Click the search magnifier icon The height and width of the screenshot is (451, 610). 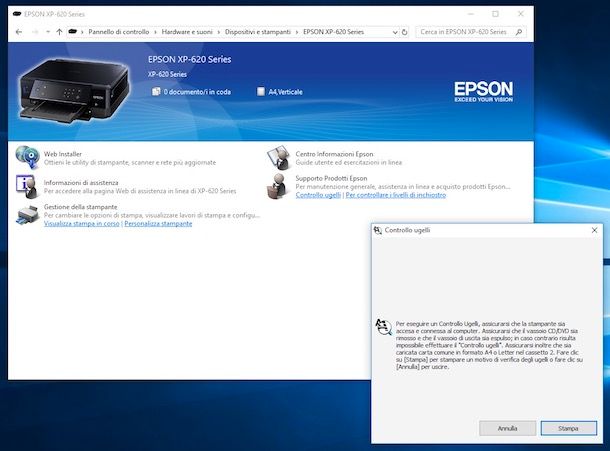519,32
